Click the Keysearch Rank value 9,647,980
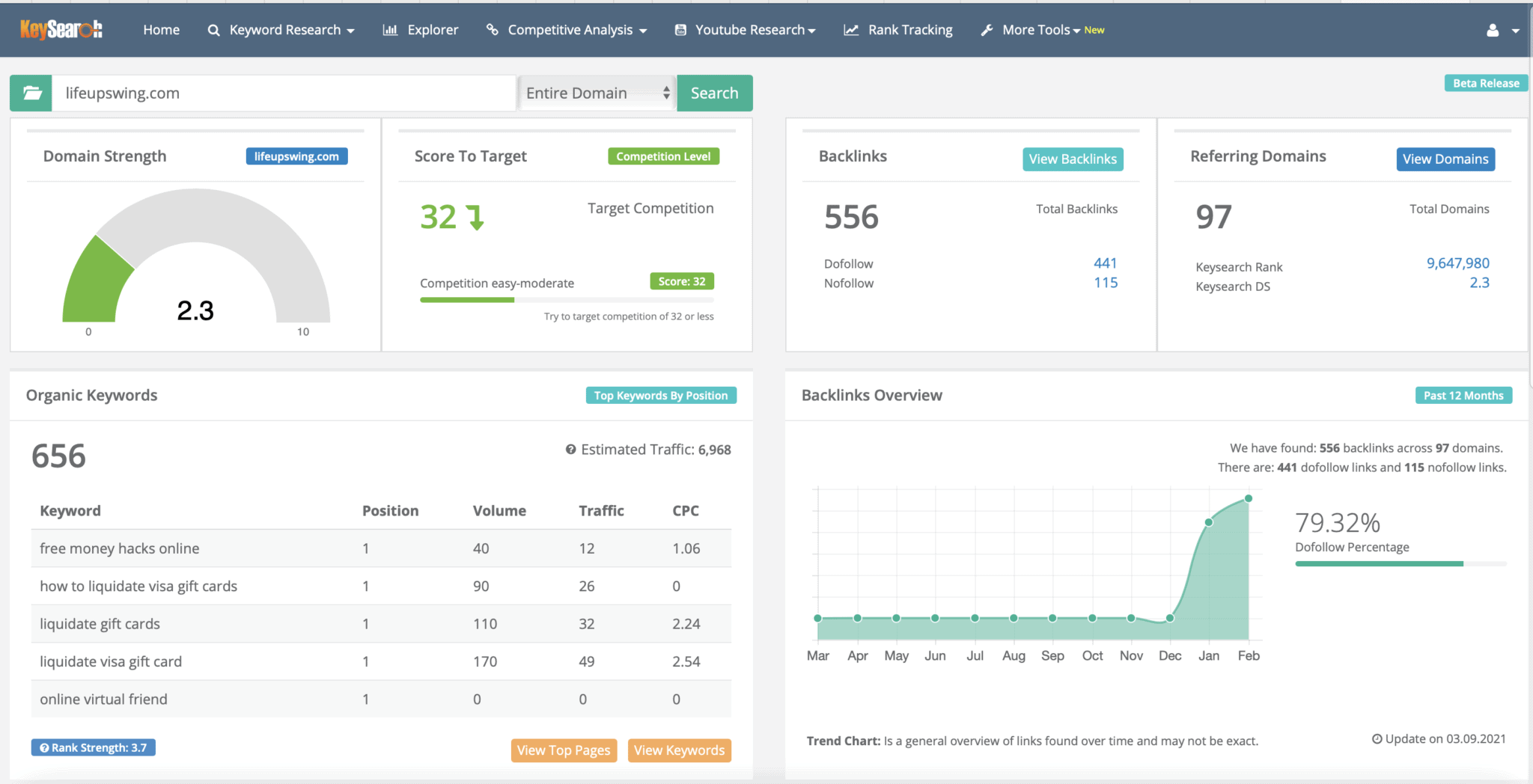This screenshot has height=784, width=1533. 1457,263
